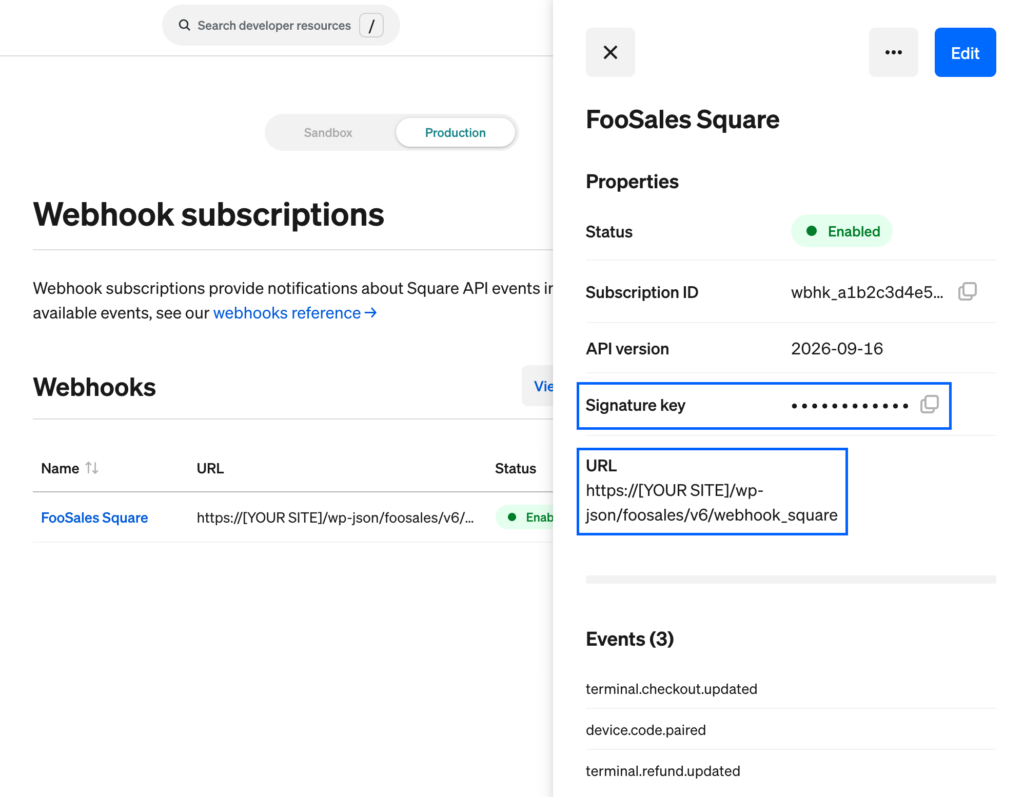Select the terminal.refund.updated event
This screenshot has width=1024, height=797.
(663, 771)
